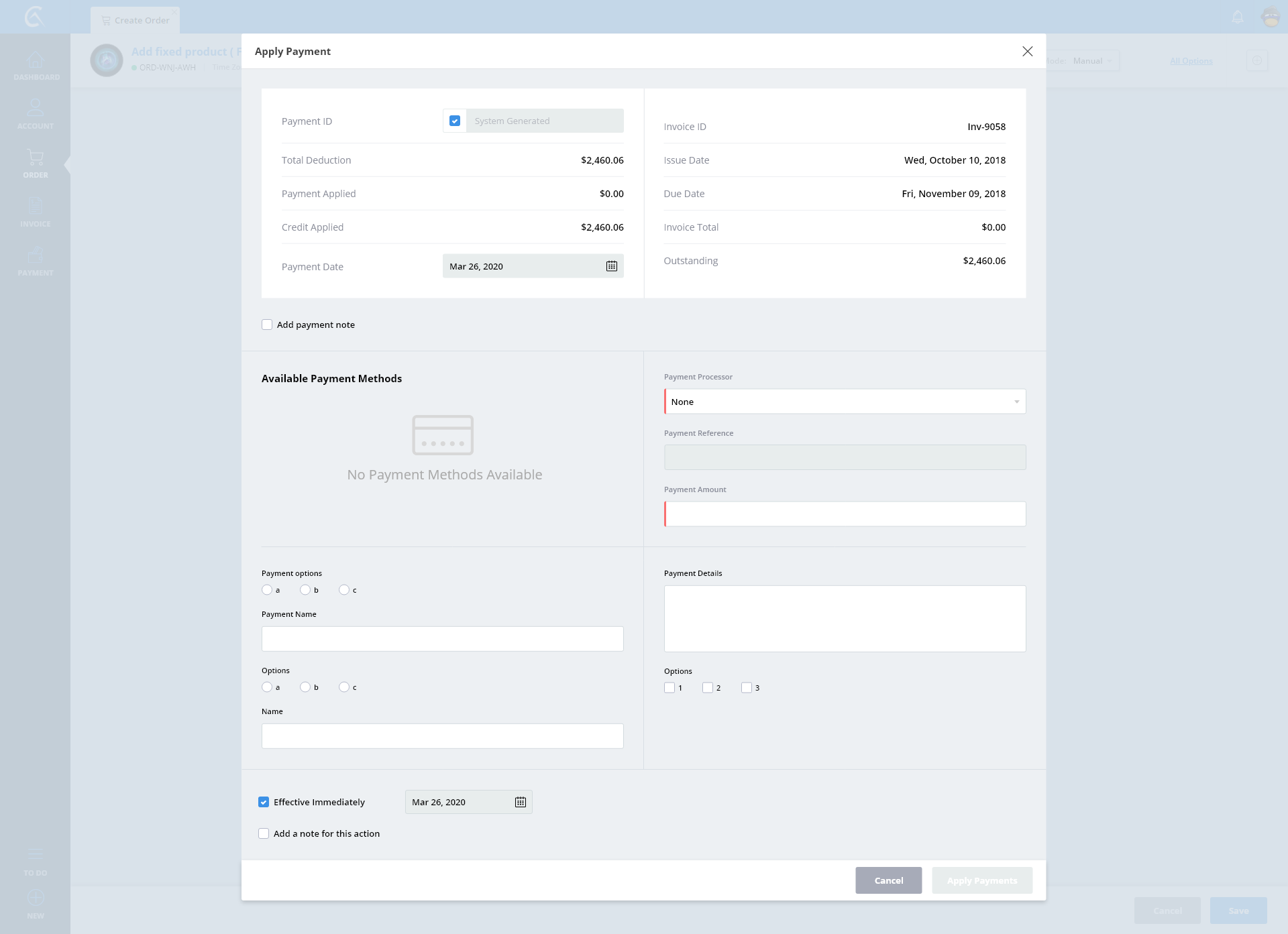Click the Payment Amount input field
Viewport: 1288px width, 934px height.
(845, 514)
